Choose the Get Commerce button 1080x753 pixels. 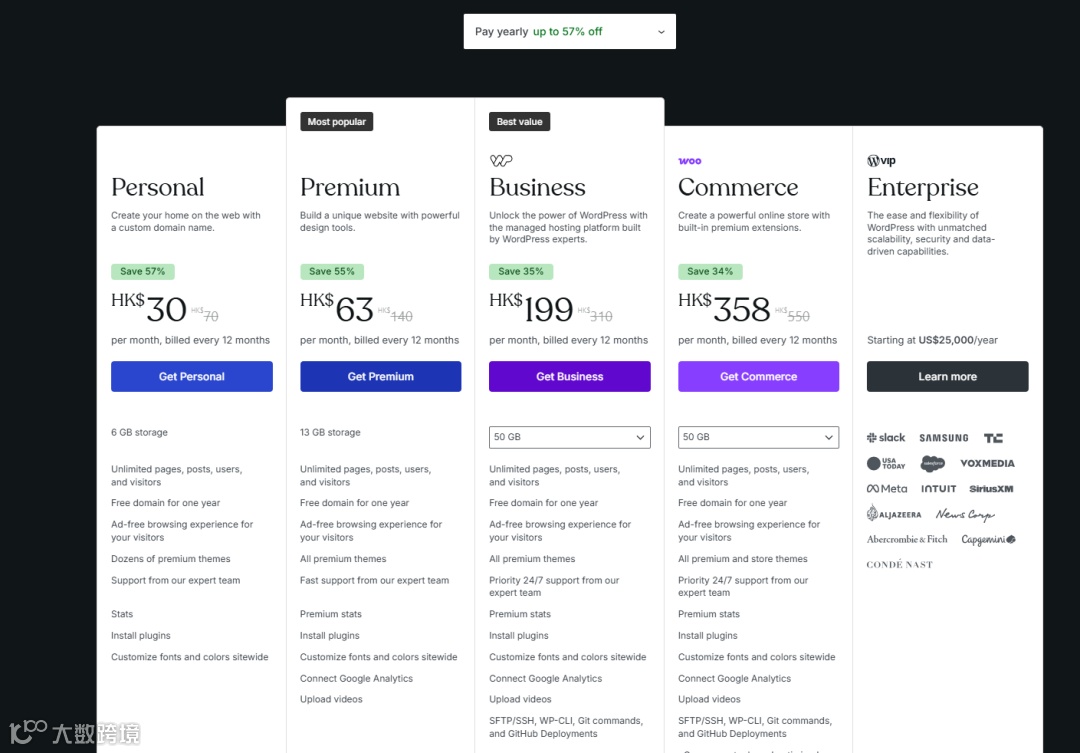click(x=758, y=377)
